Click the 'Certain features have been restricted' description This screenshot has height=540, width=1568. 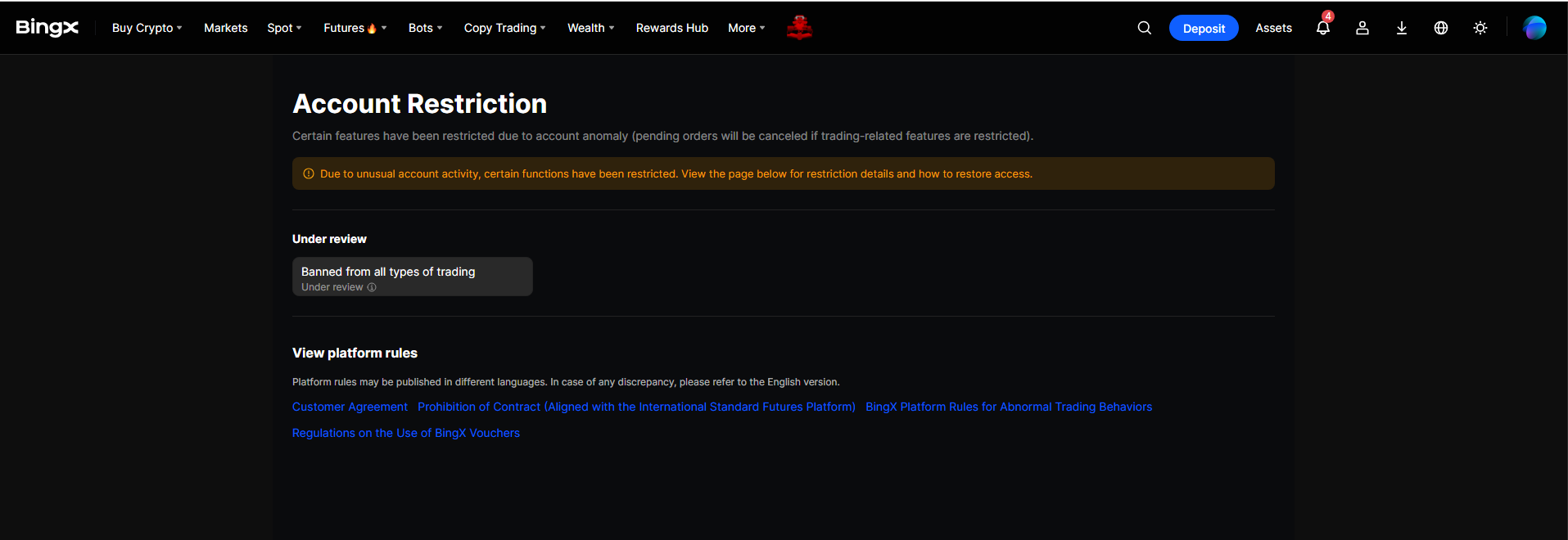pyautogui.click(x=662, y=136)
